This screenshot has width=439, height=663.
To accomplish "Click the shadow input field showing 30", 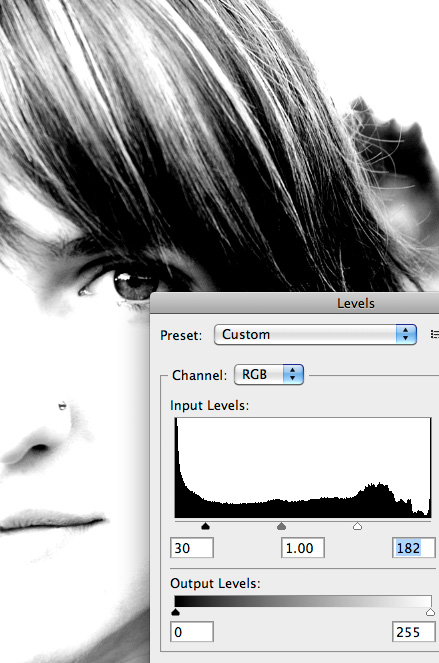I will (x=192, y=548).
